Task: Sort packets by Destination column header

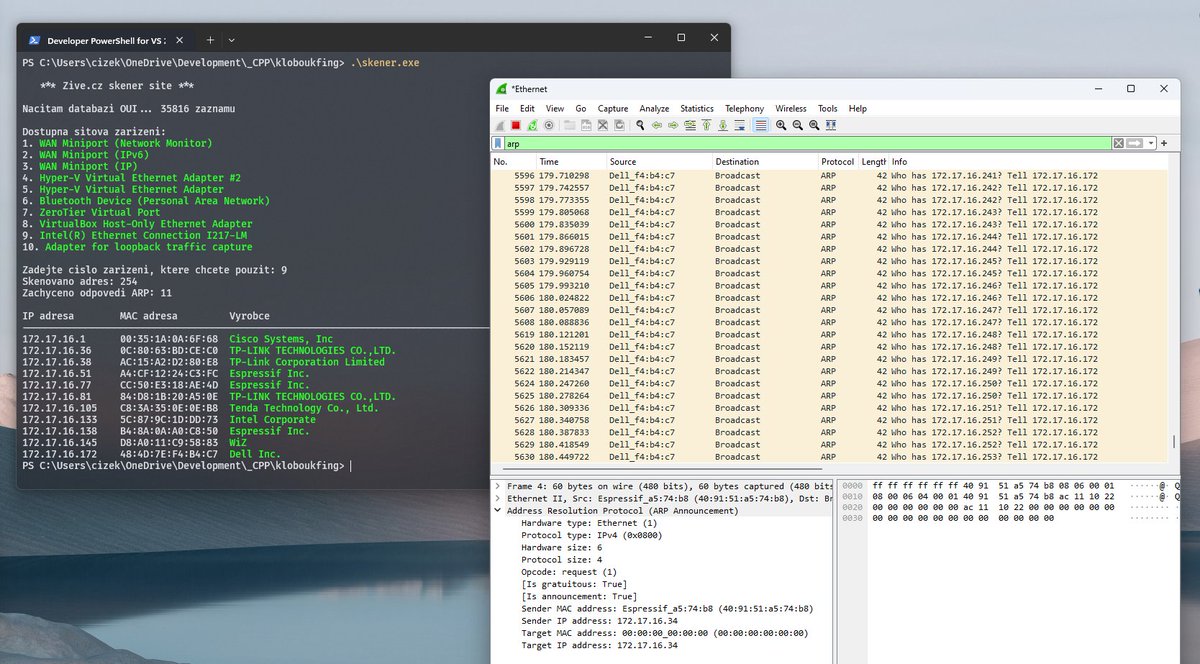Action: 765,161
